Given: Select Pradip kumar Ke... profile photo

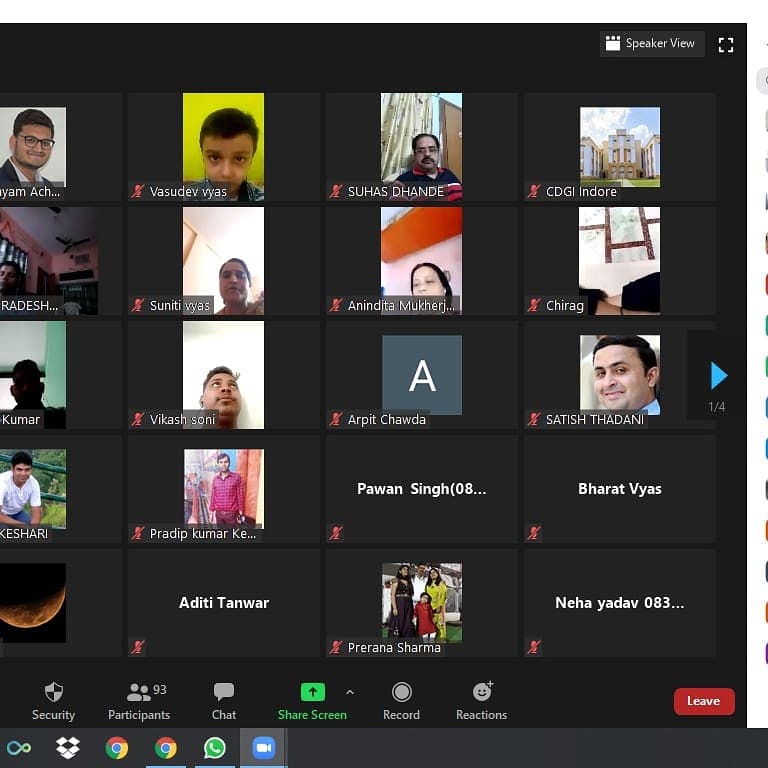Looking at the screenshot, I should [224, 488].
